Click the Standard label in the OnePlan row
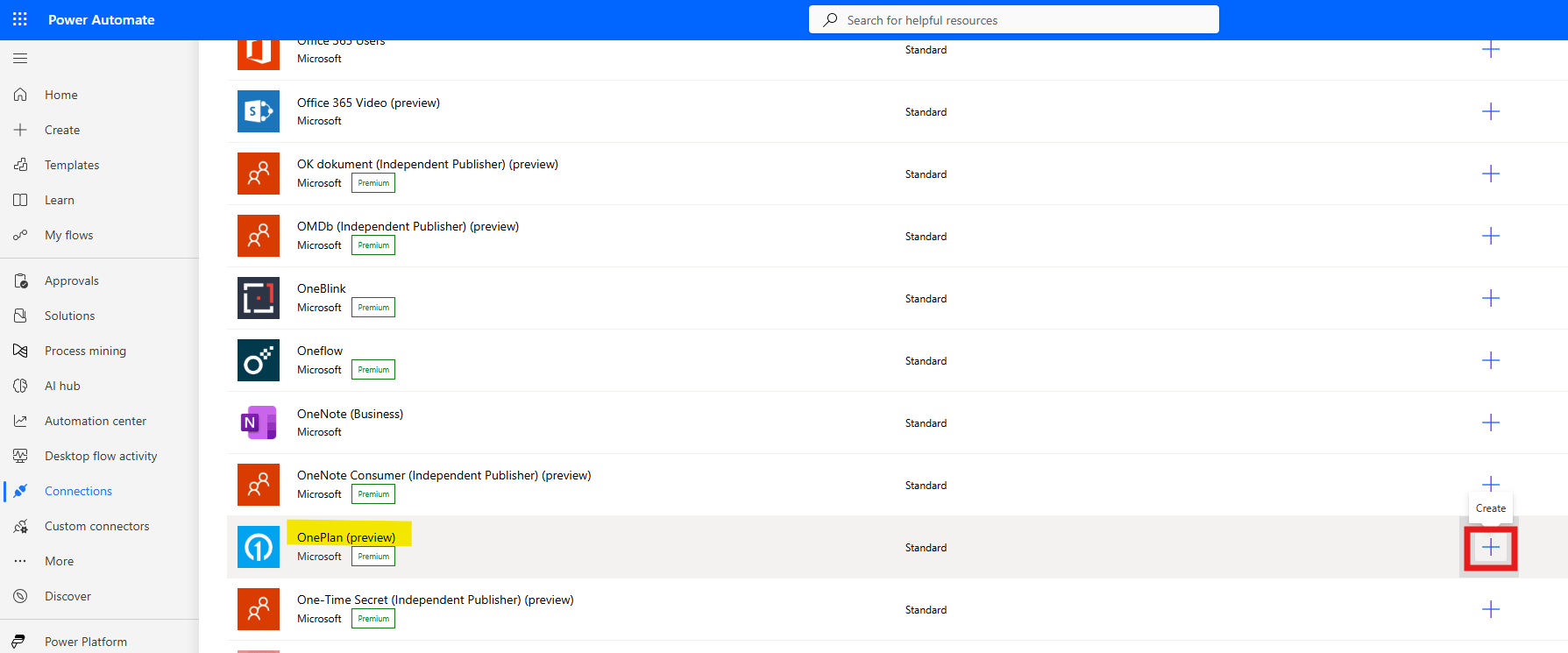Viewport: 1568px width, 653px height. pos(926,548)
